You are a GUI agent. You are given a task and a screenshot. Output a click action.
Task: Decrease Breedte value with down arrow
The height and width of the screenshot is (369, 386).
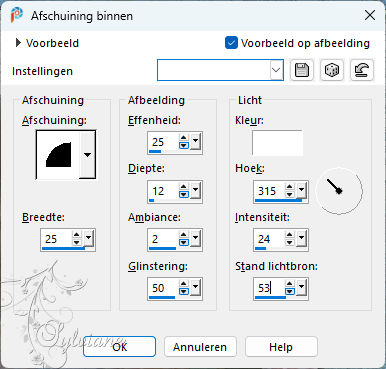(77, 242)
